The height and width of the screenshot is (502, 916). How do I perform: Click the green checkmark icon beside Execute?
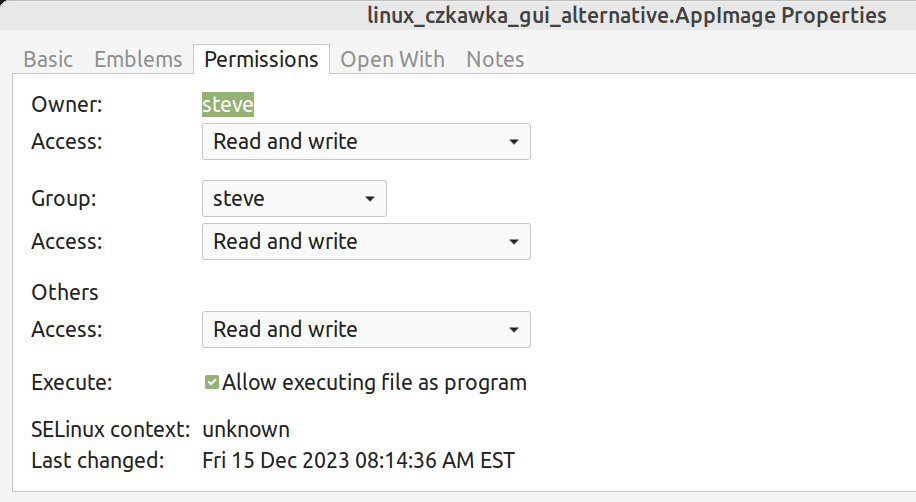click(212, 382)
